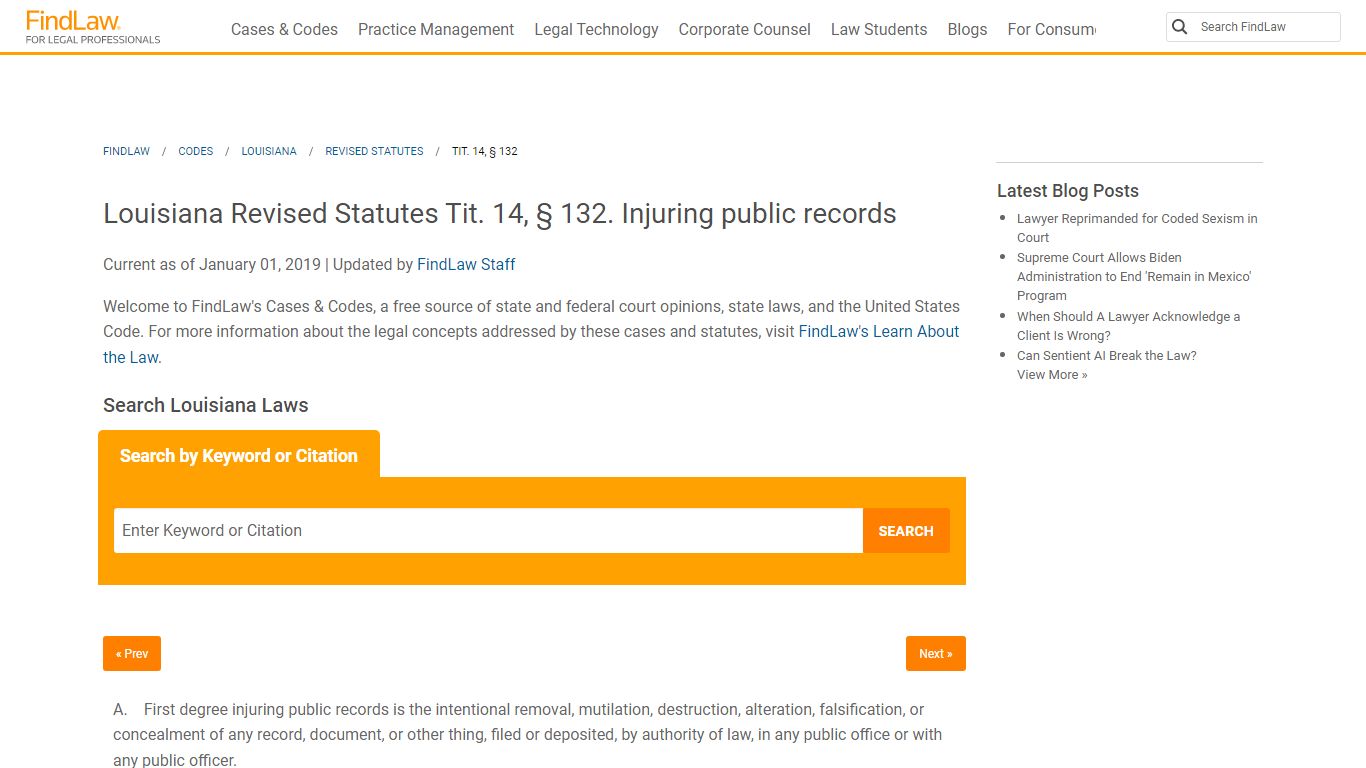Viewport: 1366px width, 768px height.
Task: Open the Legal Technology menu
Action: pos(596,29)
